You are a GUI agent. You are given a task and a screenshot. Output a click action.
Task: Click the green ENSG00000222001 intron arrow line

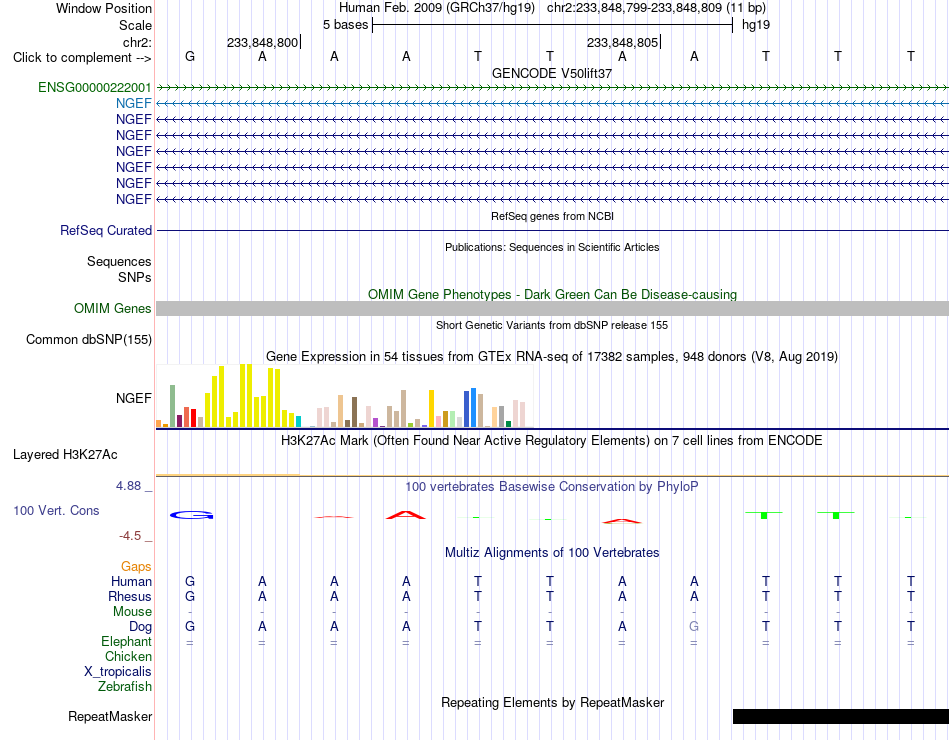(x=552, y=87)
